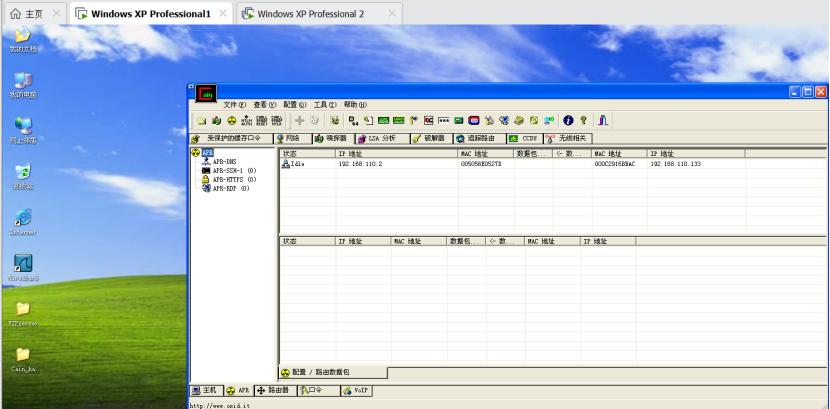830x409 pixels.
Task: Start APR poisoning with the yellow radiation toolbar icon
Action: click(x=231, y=121)
